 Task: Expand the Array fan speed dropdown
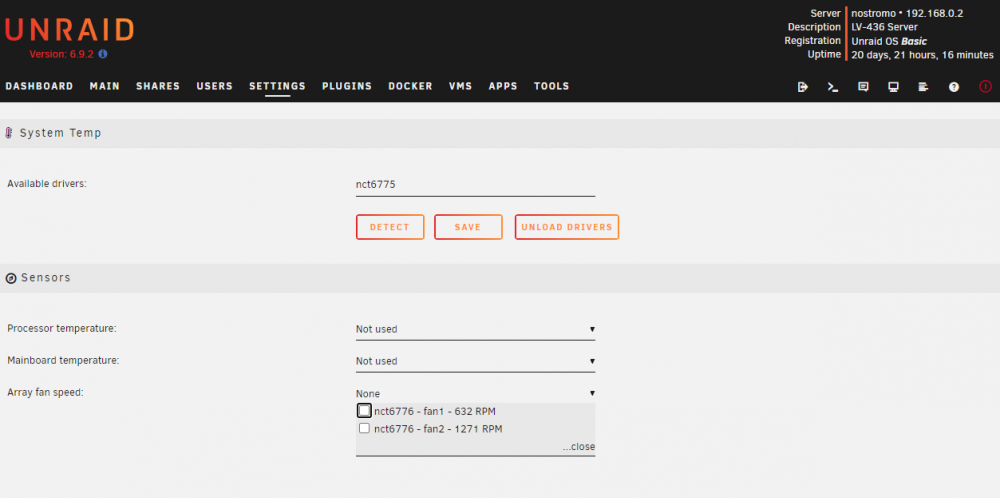pyautogui.click(x=475, y=394)
